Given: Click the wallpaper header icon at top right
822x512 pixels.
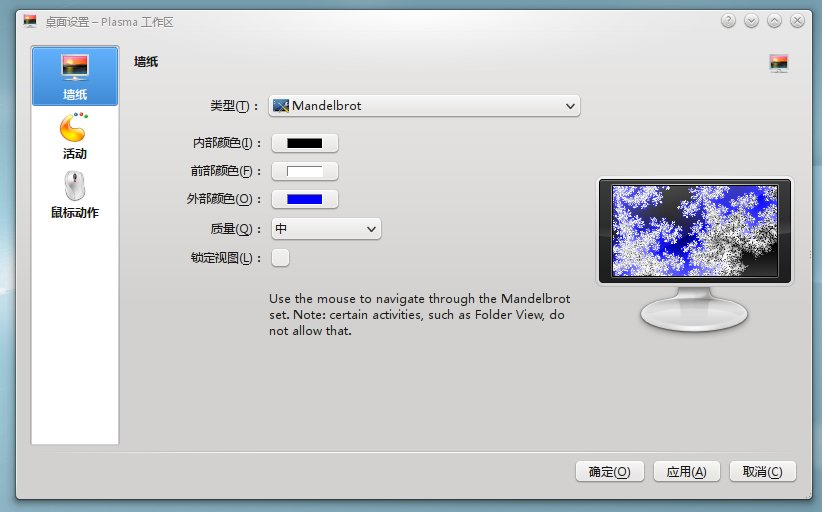Looking at the screenshot, I should pyautogui.click(x=779, y=63).
